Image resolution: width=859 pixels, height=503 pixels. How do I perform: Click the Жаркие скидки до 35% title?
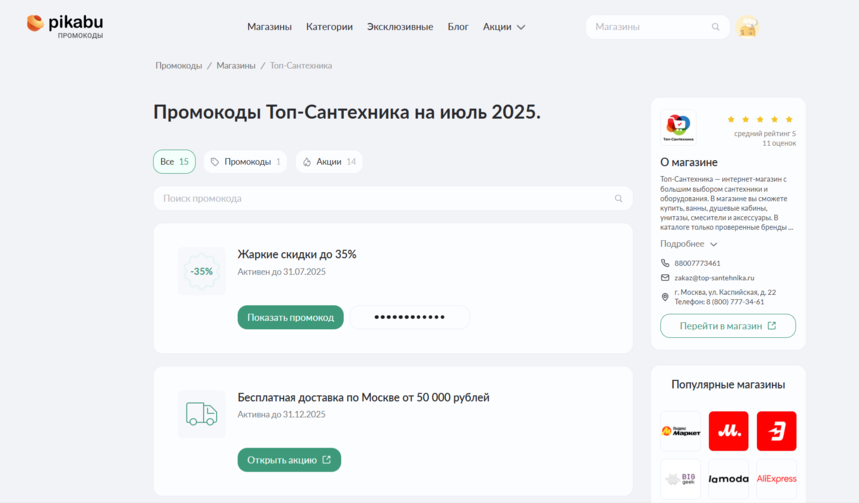pos(297,254)
